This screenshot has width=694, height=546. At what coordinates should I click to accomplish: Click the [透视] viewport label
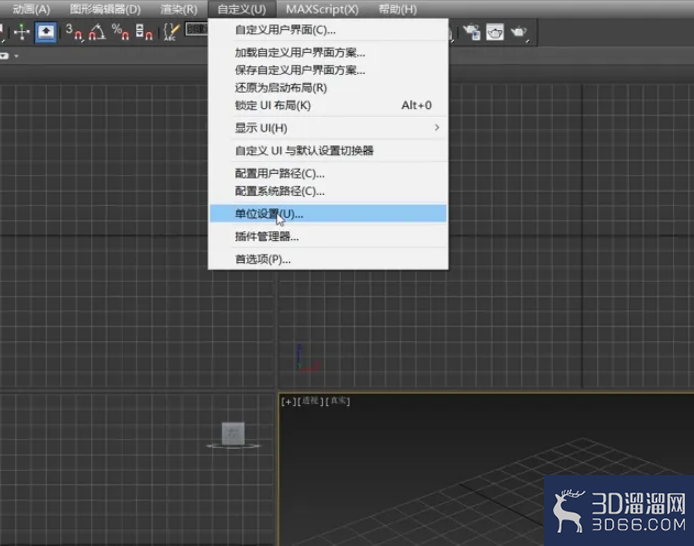point(310,401)
